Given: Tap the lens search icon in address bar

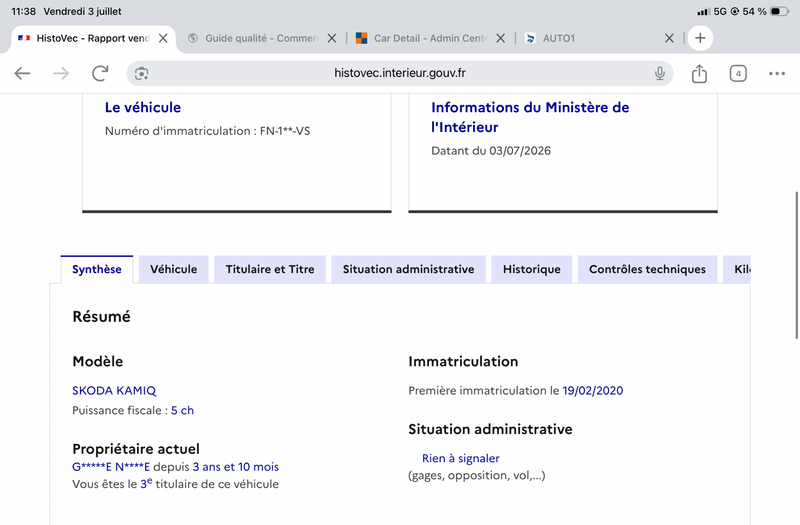Looking at the screenshot, I should [x=141, y=73].
